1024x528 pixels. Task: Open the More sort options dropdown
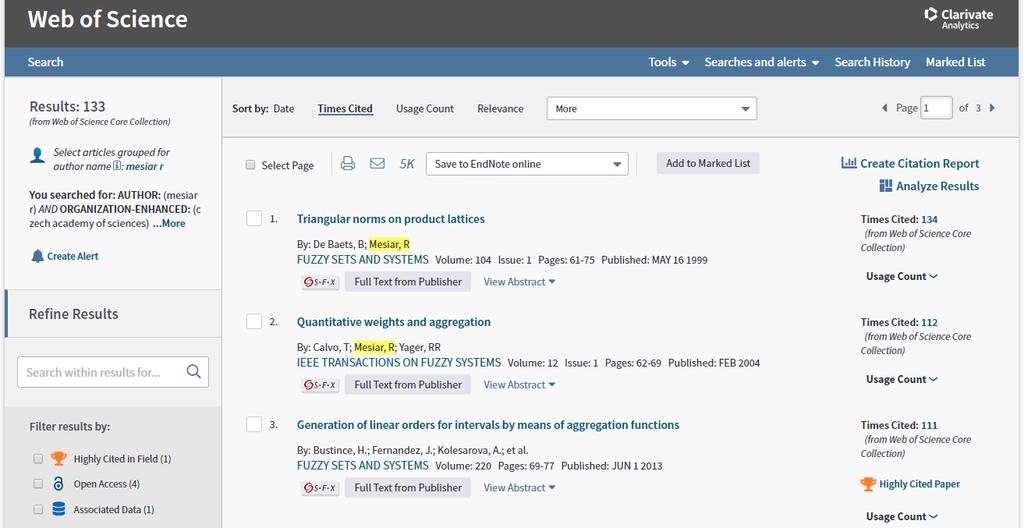[x=652, y=108]
